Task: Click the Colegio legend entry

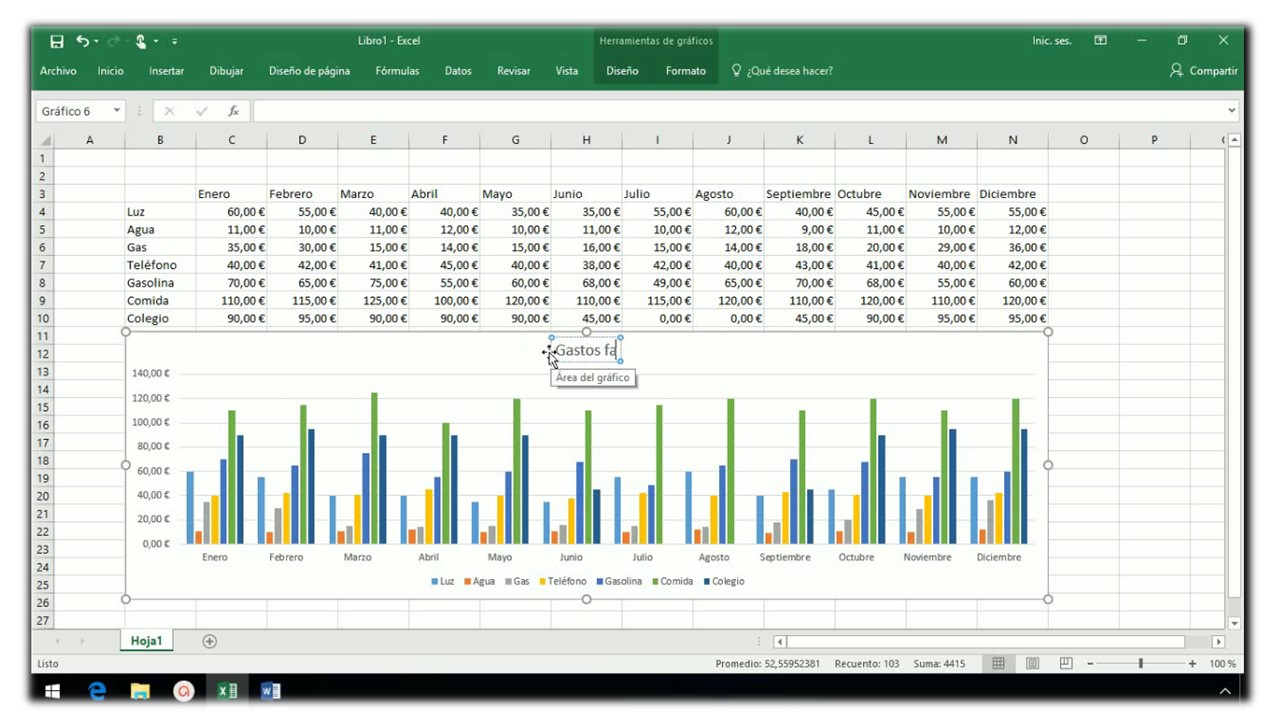Action: [724, 581]
